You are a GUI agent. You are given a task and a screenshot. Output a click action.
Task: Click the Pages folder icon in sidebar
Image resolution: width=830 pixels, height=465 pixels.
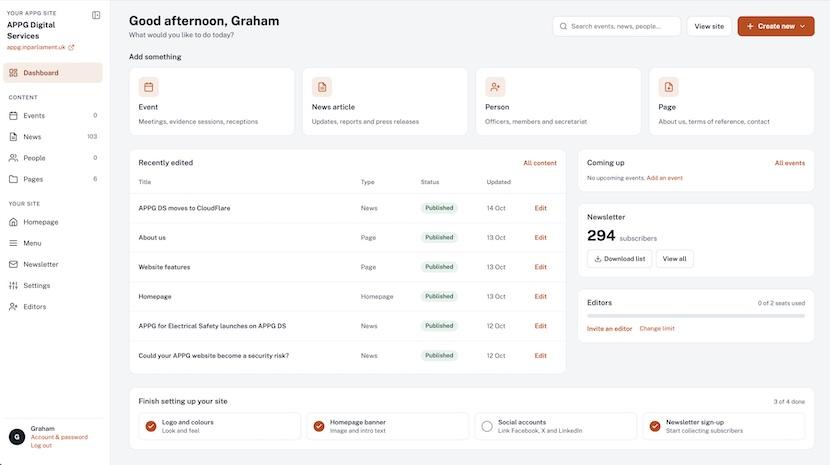click(13, 179)
